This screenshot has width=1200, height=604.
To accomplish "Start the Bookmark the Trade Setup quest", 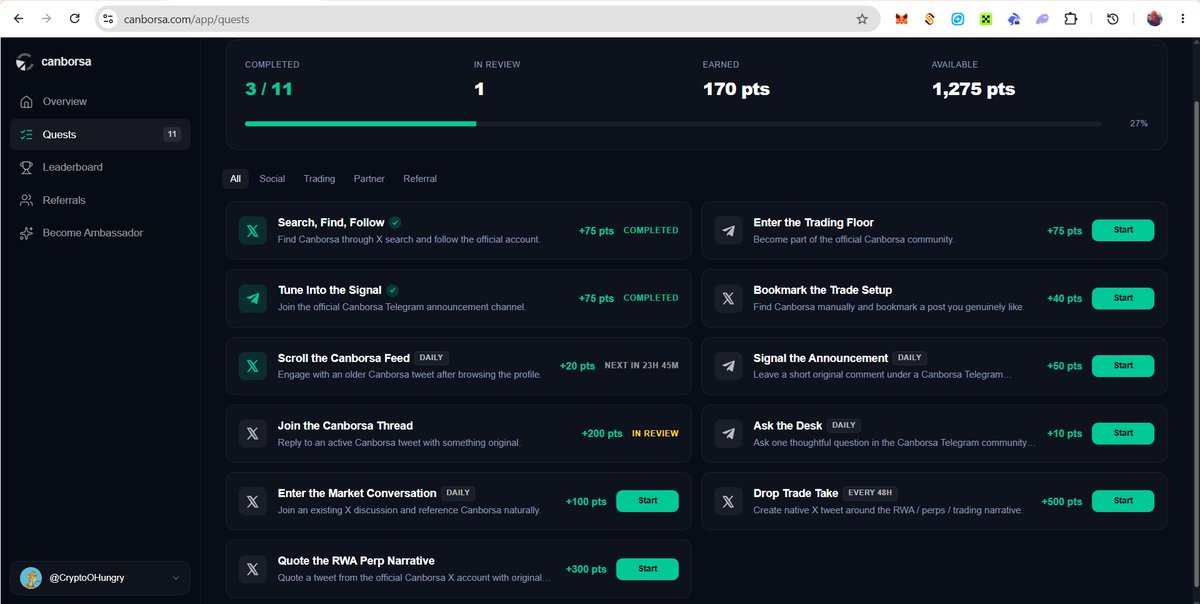I will pos(1123,298).
